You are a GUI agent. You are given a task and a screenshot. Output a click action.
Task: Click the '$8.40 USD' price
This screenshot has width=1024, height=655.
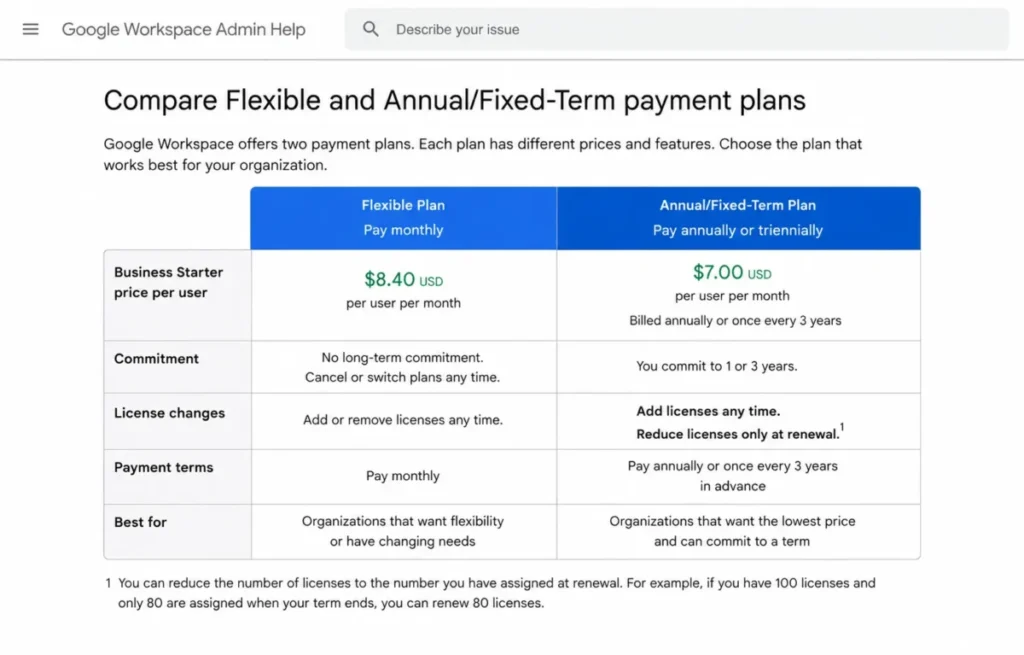point(404,280)
